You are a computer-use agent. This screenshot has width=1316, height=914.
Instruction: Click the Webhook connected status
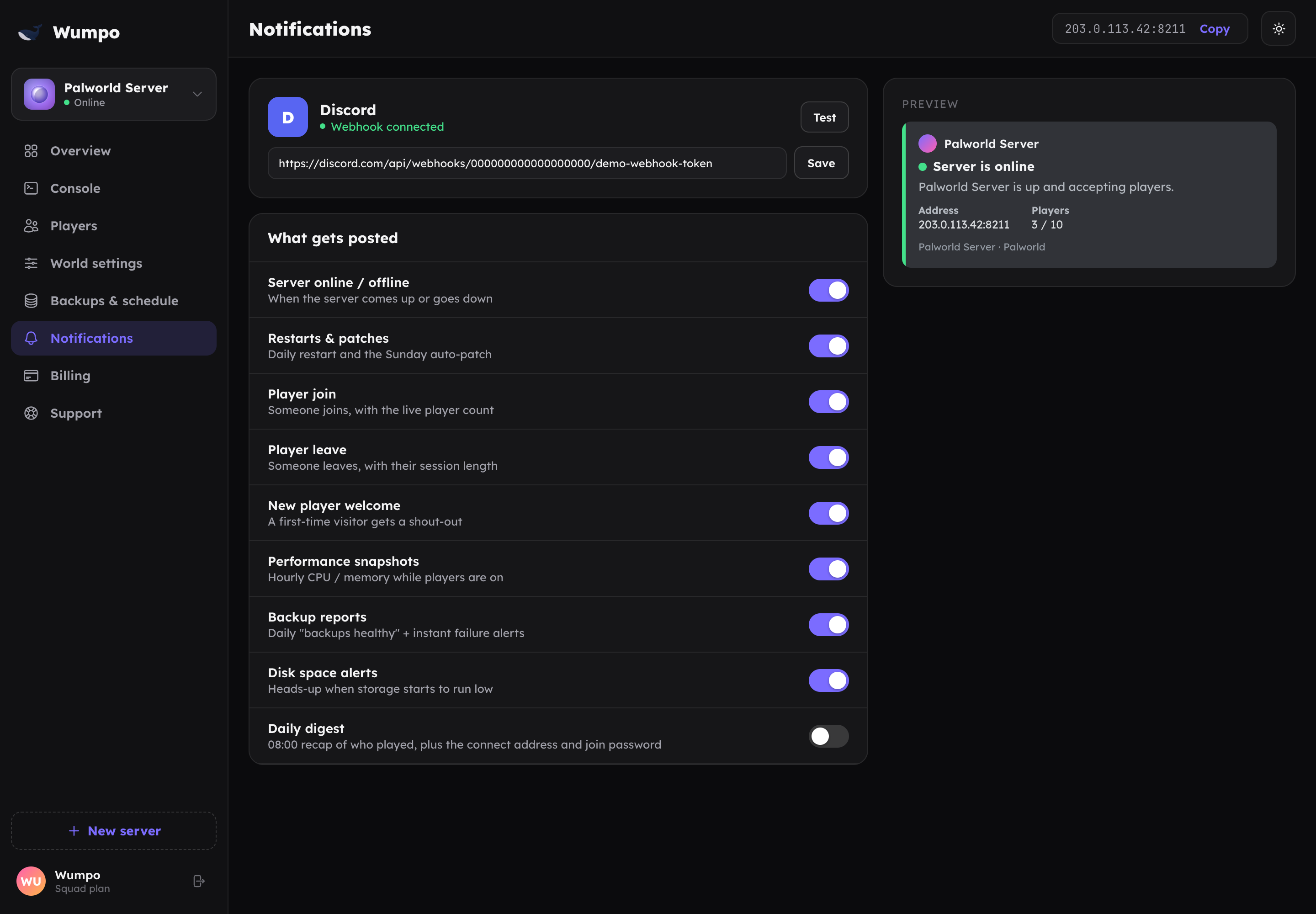click(x=382, y=127)
